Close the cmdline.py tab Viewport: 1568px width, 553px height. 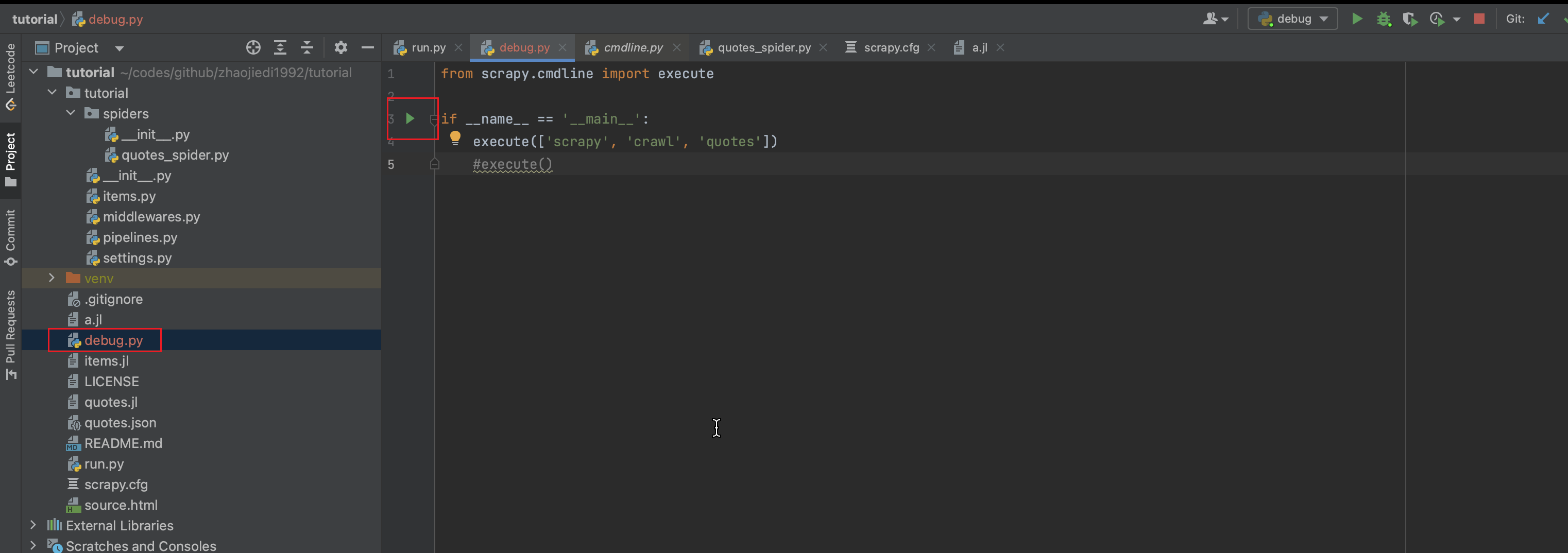coord(676,47)
